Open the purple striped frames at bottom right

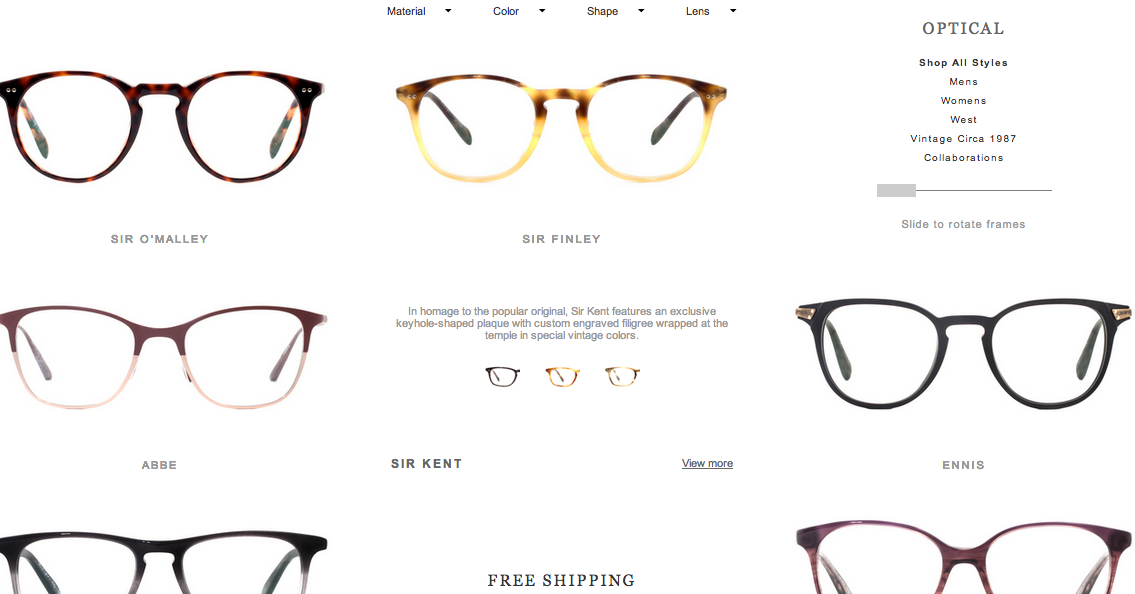pos(963,557)
